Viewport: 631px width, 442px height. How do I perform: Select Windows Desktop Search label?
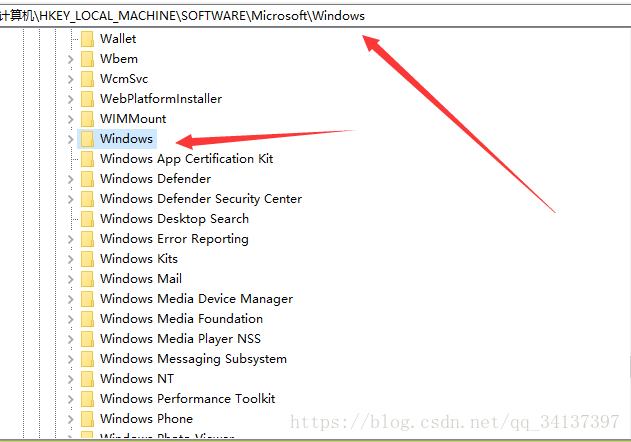coord(174,219)
